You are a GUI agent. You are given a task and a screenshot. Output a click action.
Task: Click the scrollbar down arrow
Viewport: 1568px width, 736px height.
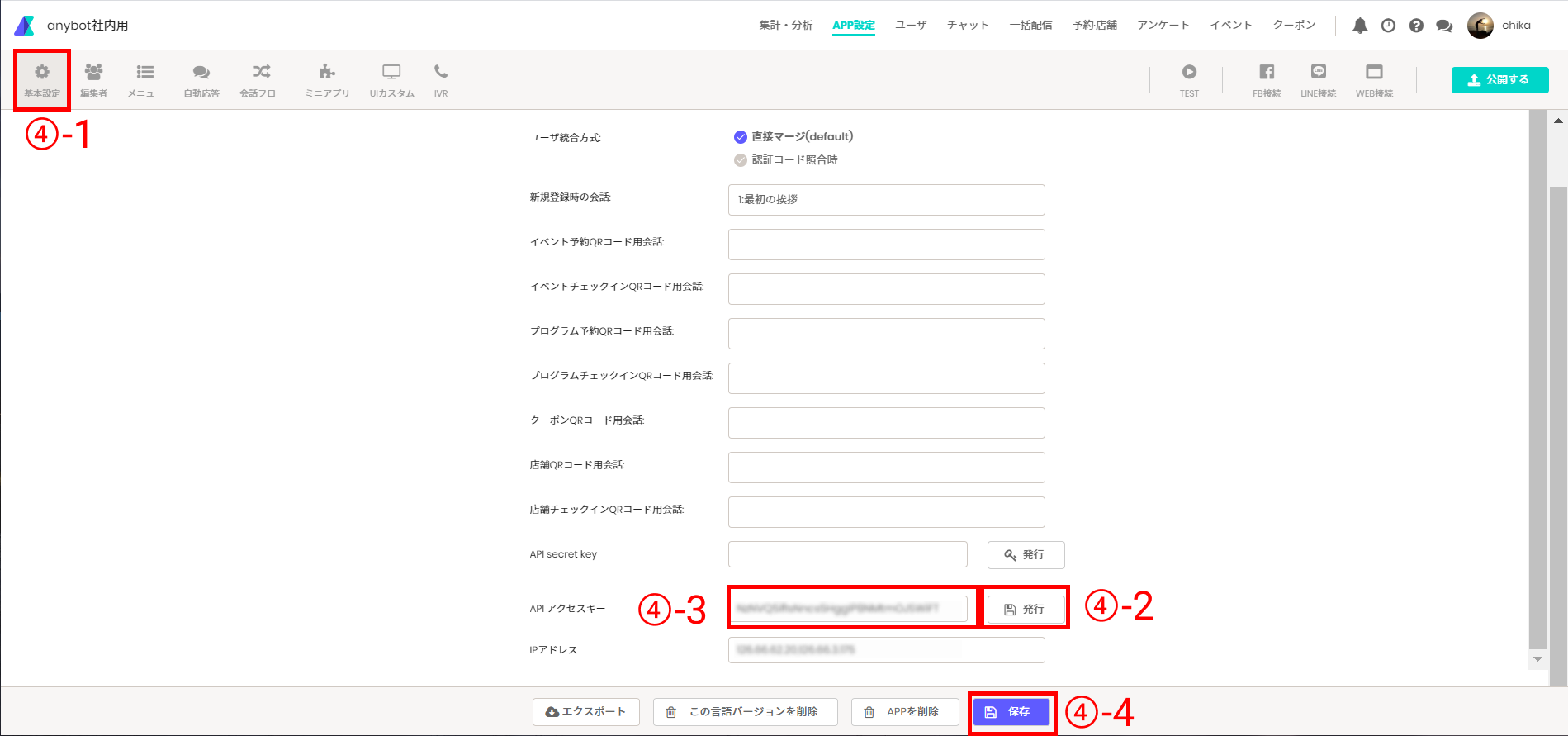1537,659
